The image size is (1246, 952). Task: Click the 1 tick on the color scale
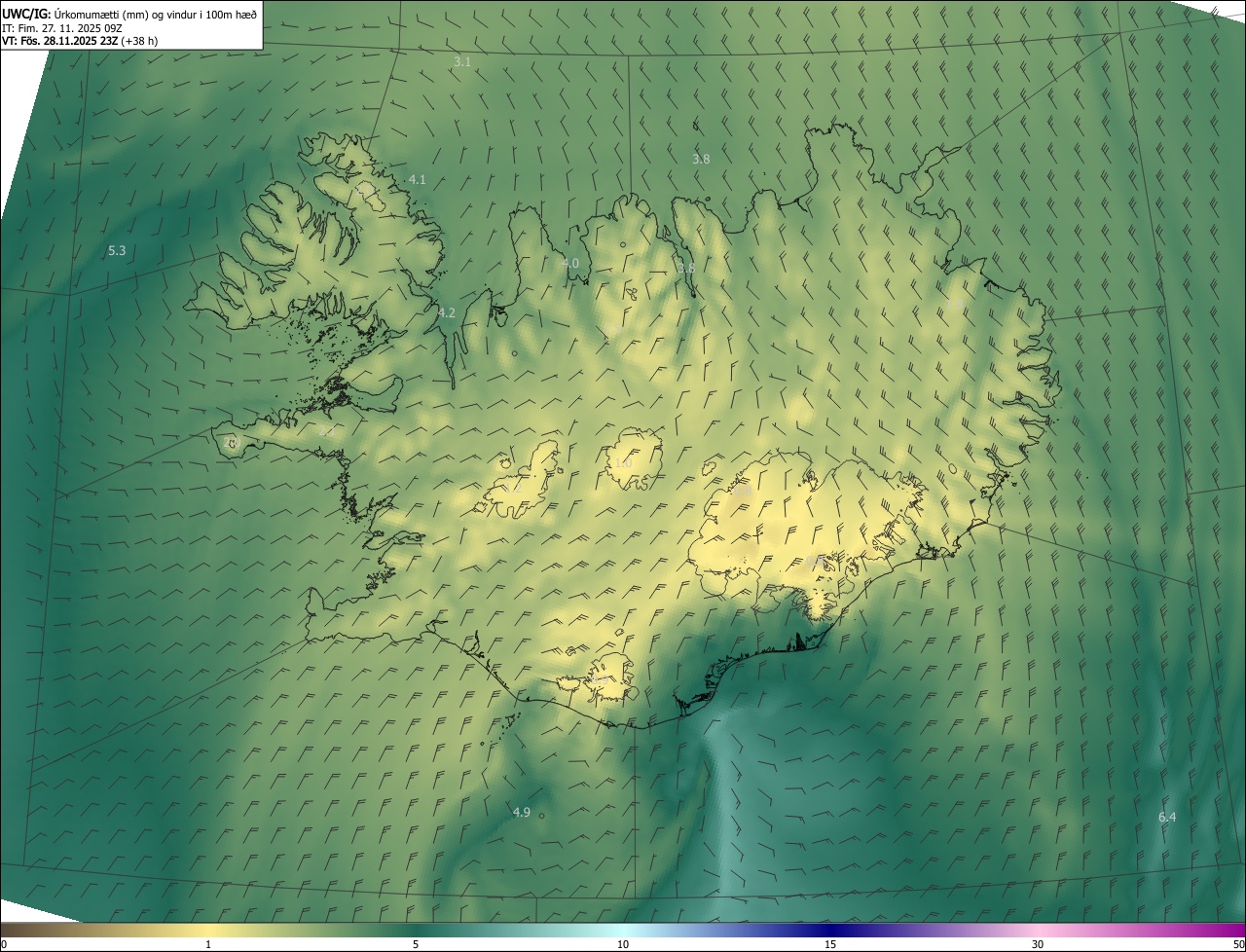208,944
